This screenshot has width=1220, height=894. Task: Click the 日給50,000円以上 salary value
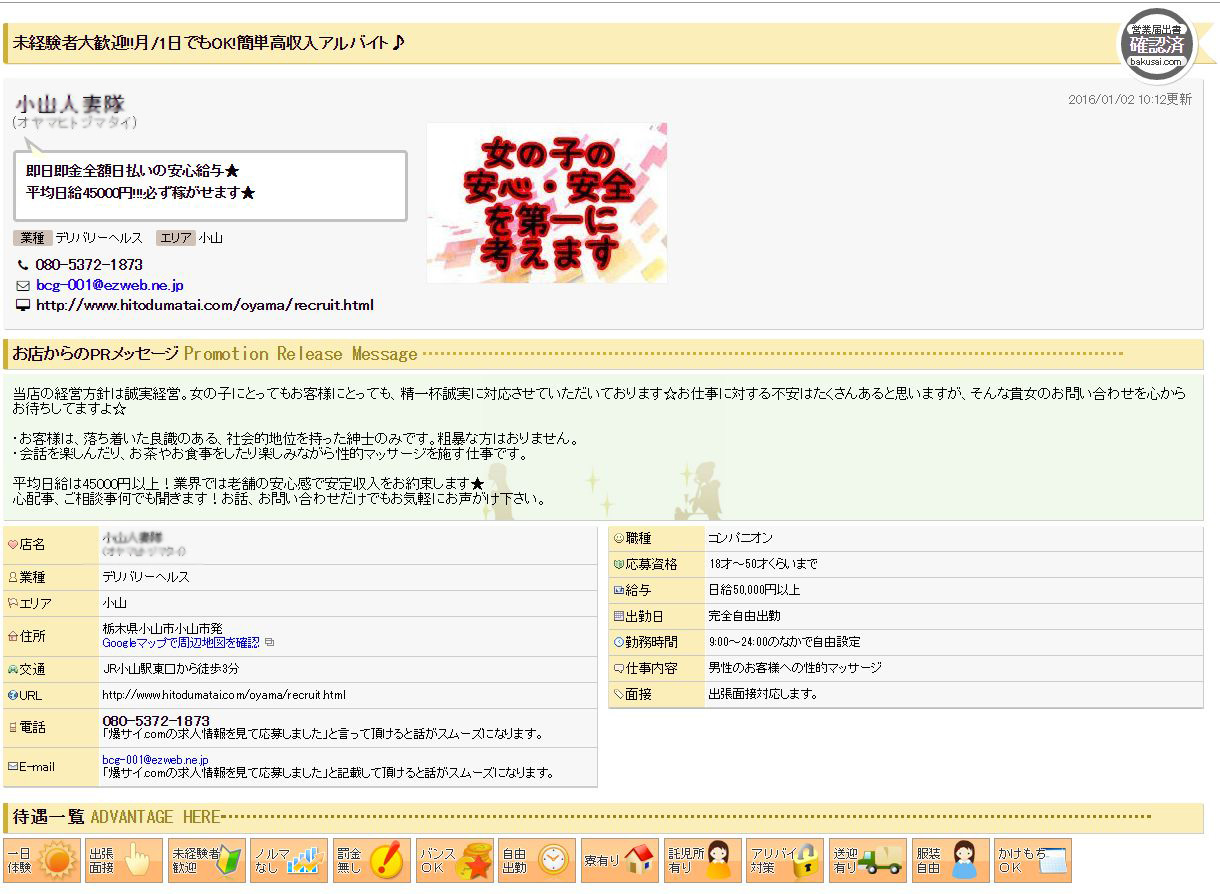click(x=754, y=590)
